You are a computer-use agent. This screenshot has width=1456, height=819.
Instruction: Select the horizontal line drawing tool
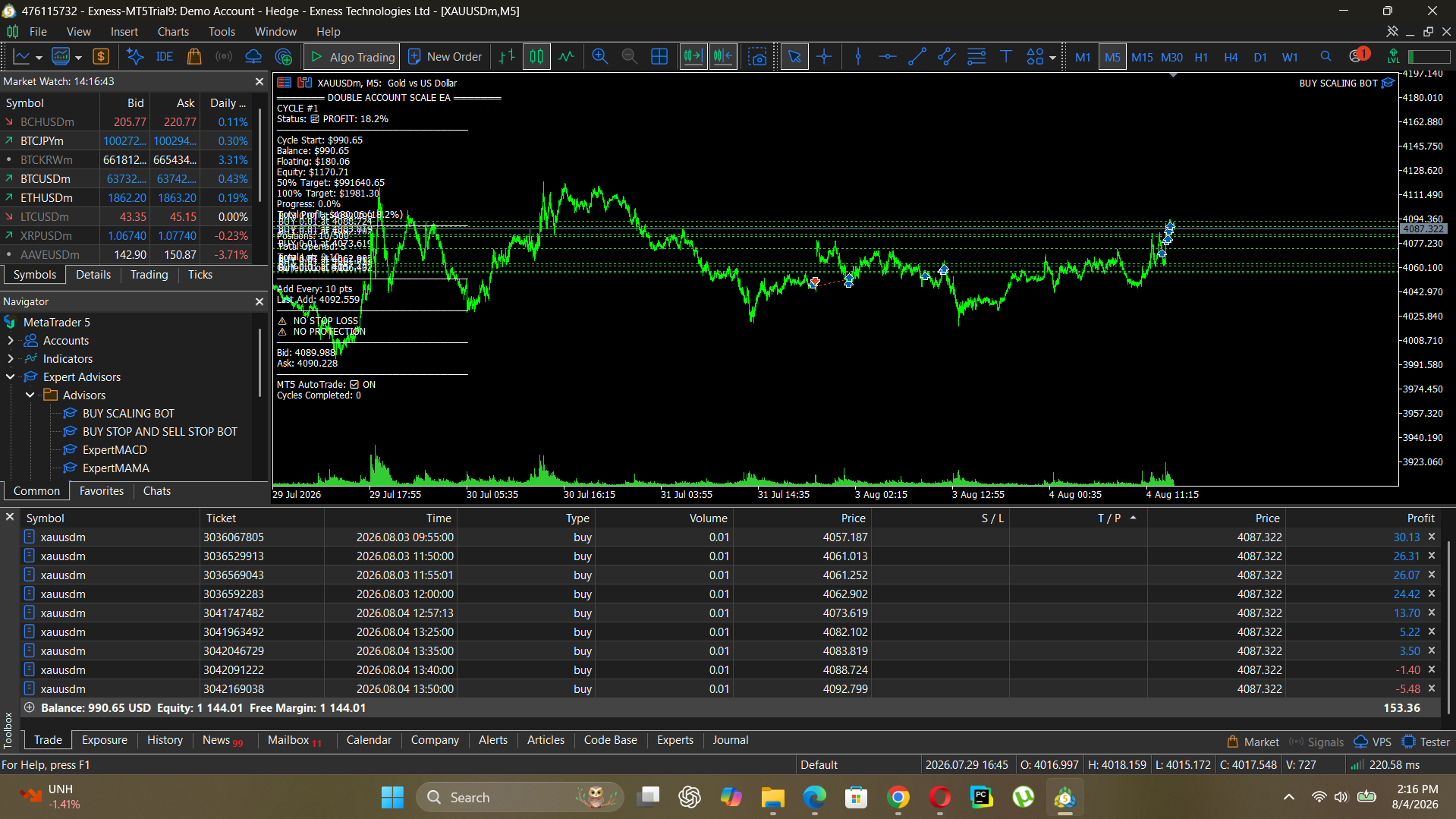coord(887,56)
